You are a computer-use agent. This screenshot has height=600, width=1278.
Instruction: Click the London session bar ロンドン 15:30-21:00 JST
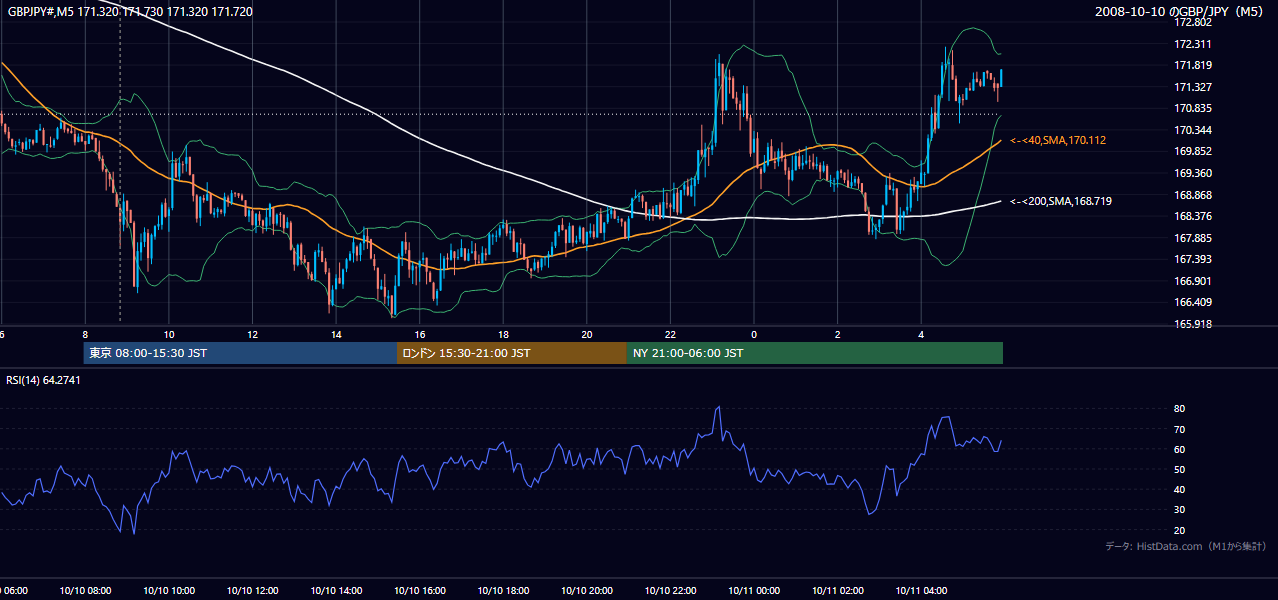(x=512, y=353)
